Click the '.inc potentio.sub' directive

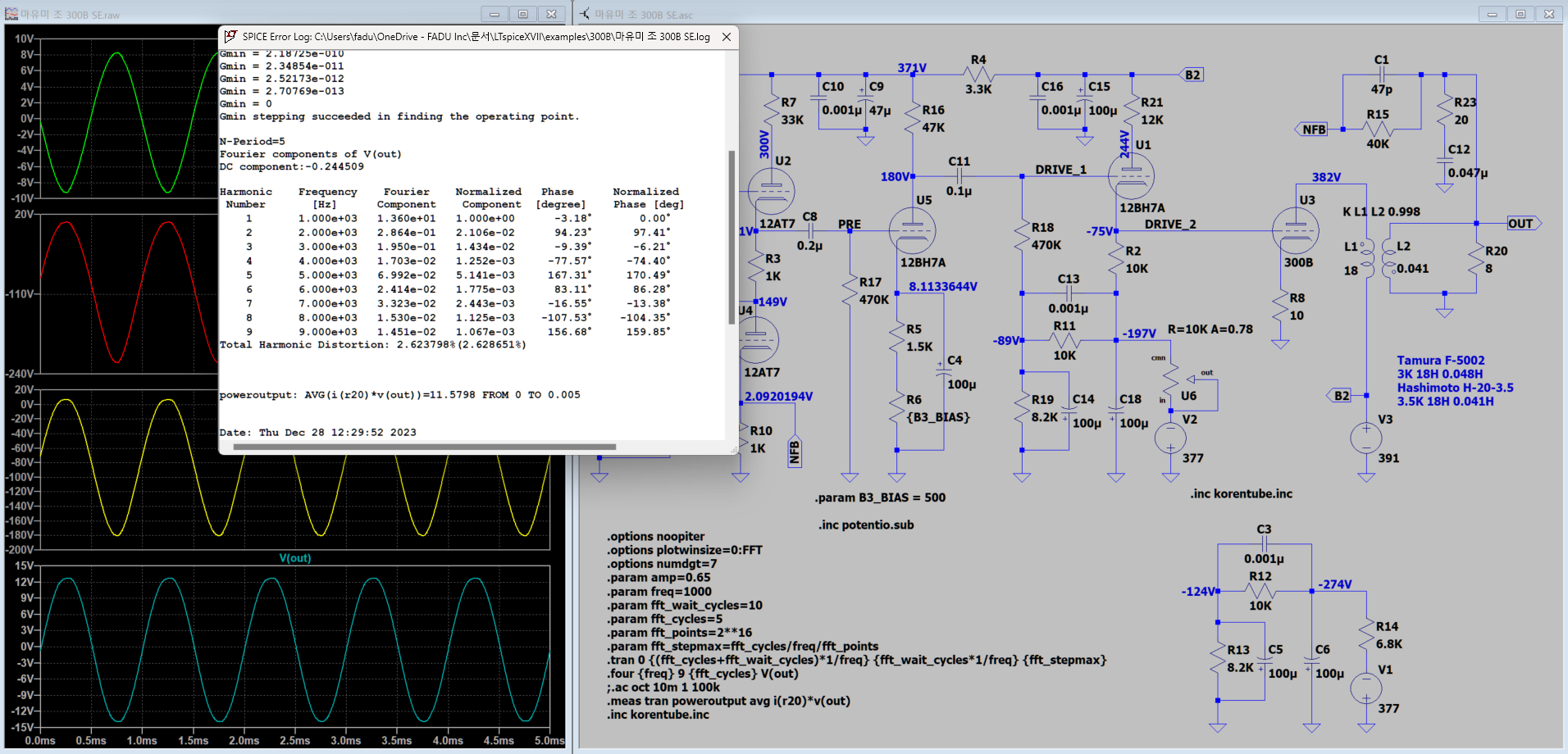[866, 525]
